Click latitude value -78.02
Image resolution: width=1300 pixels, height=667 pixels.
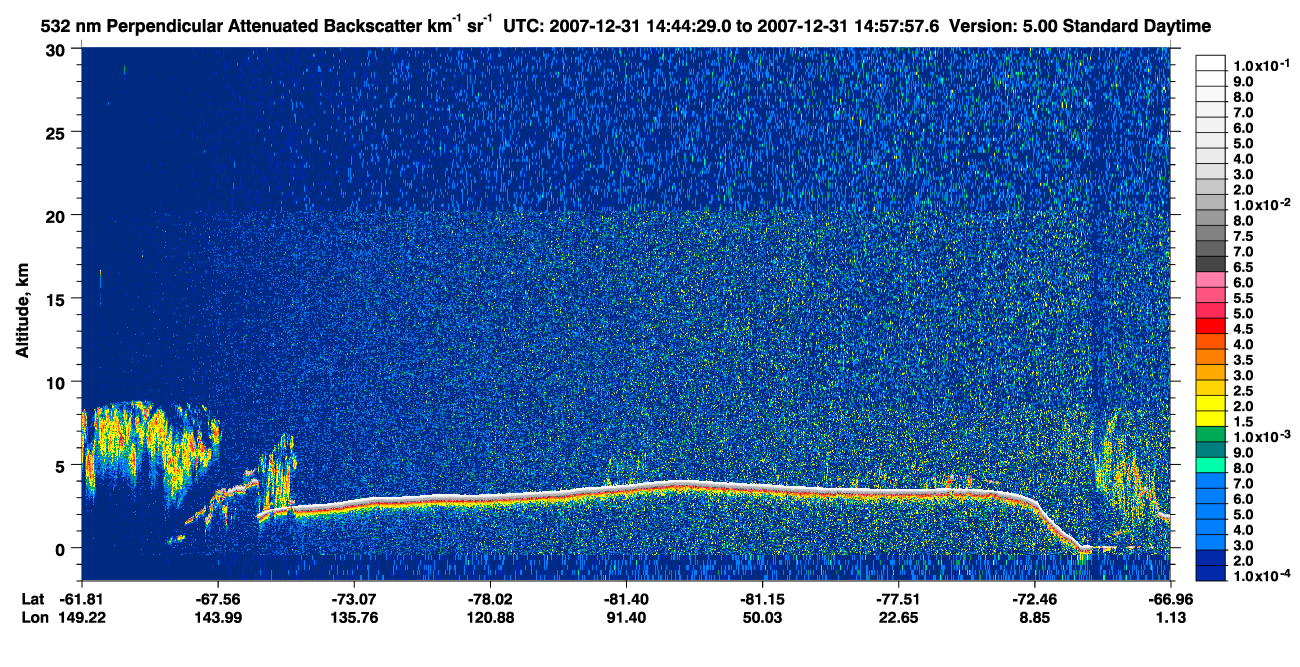pos(490,599)
